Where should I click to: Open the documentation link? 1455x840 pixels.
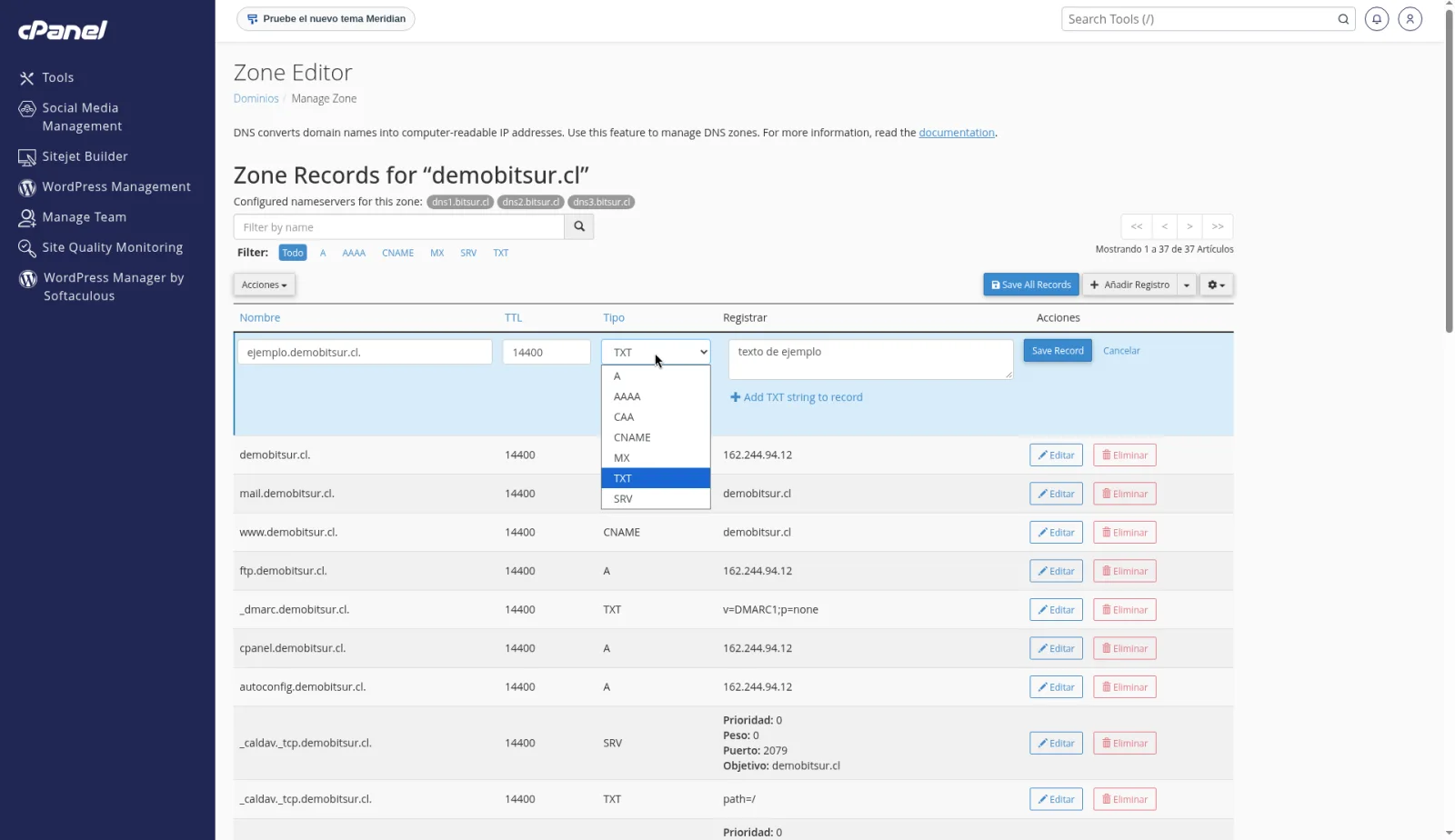(x=957, y=133)
